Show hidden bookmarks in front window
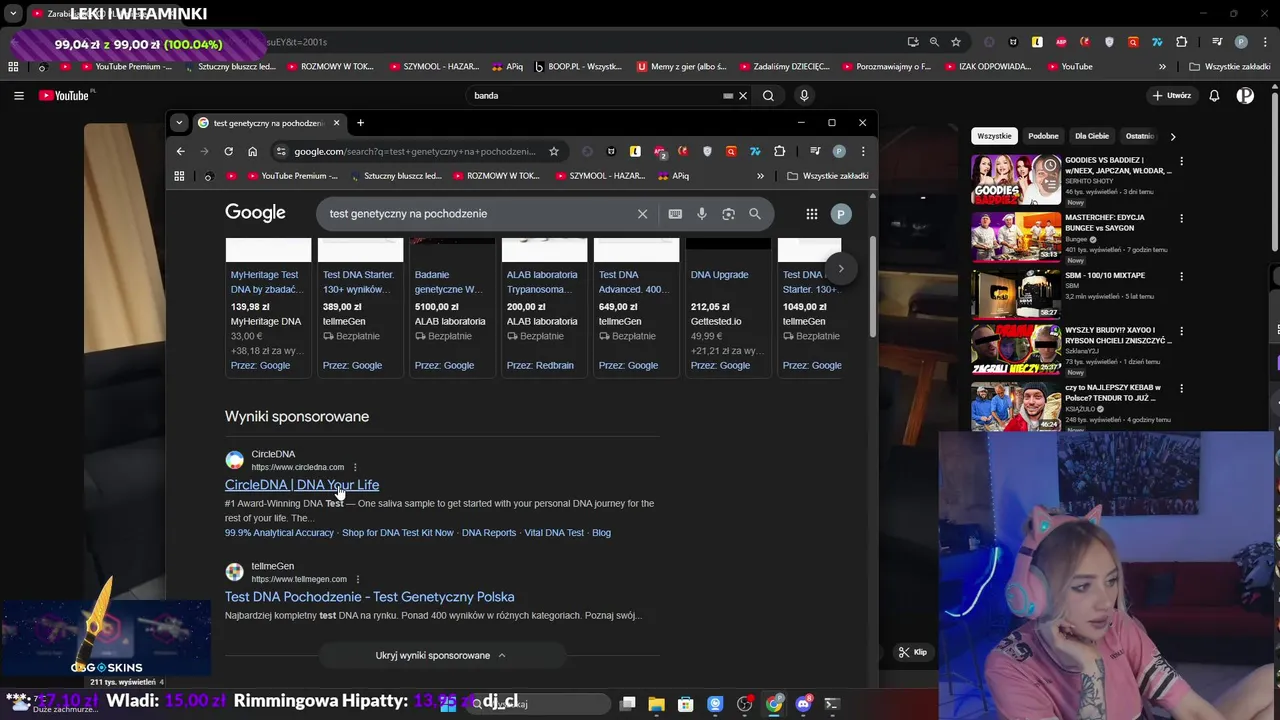 point(760,176)
